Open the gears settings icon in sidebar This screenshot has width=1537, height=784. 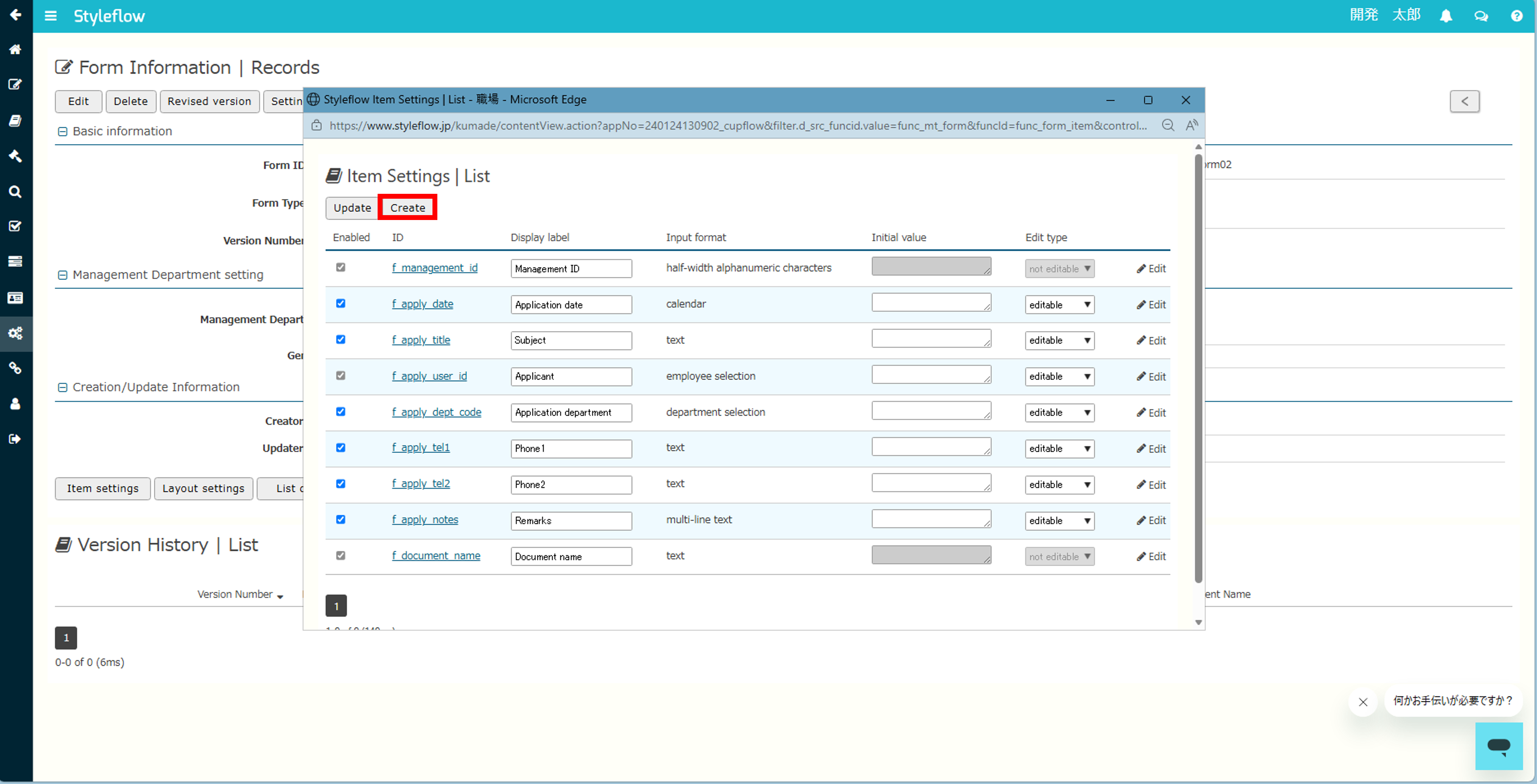point(15,333)
